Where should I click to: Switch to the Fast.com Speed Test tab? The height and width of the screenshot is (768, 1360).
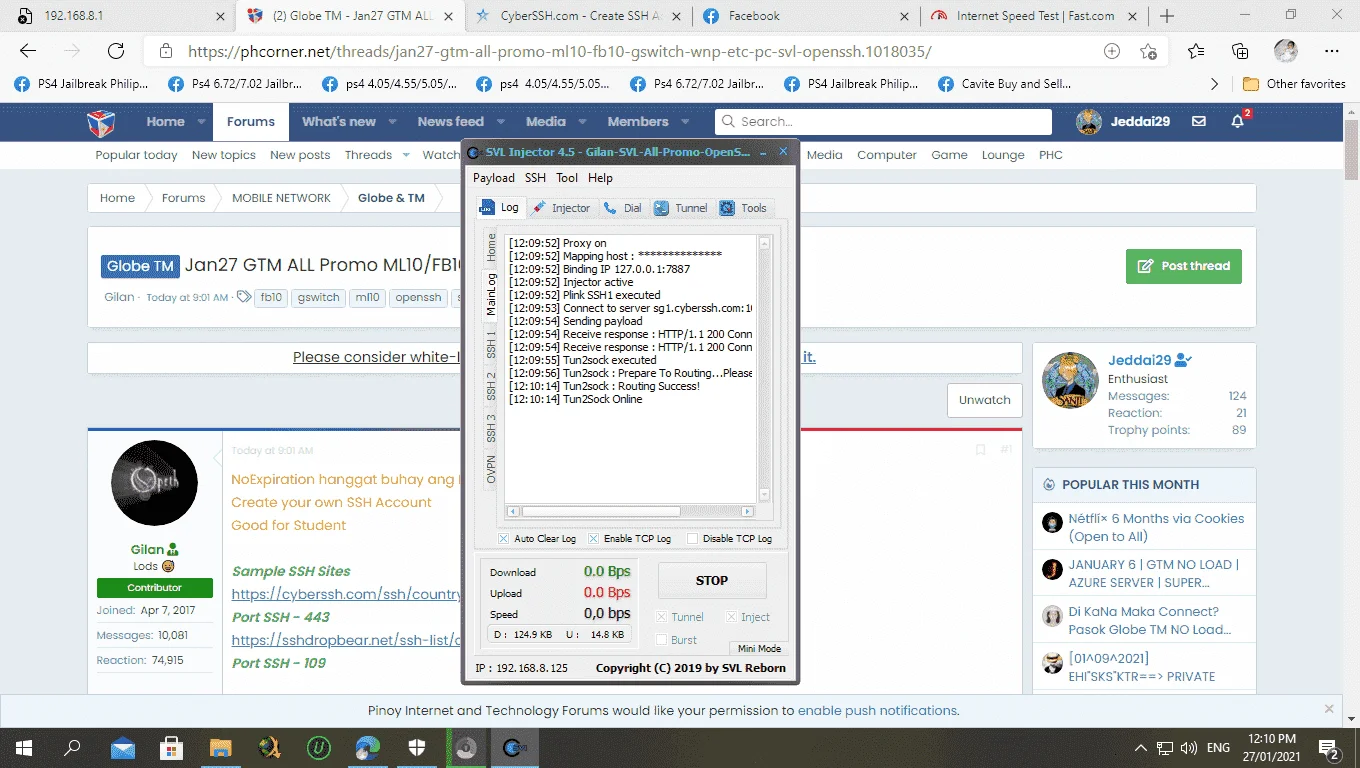(1035, 16)
